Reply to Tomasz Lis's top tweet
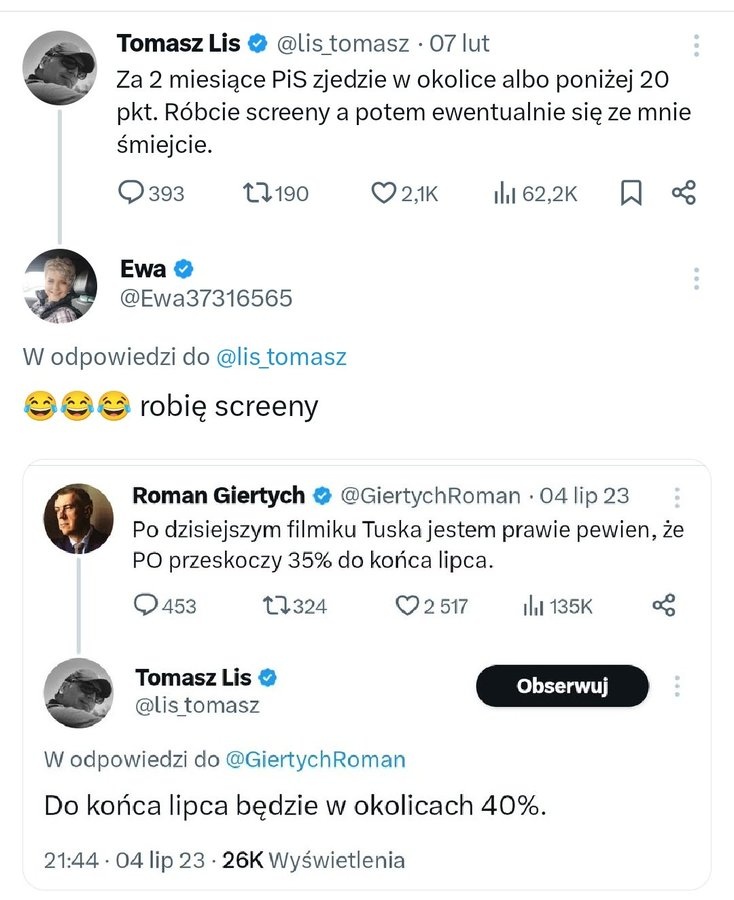This screenshot has height=900, width=734. (x=132, y=193)
